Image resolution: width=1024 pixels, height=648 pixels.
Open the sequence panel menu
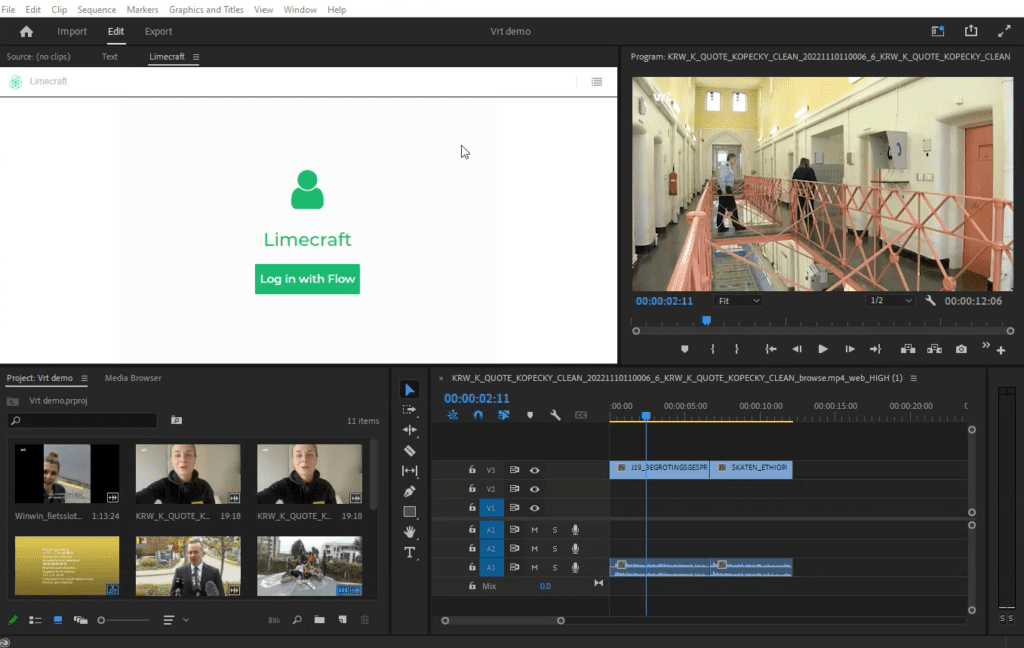pyautogui.click(x=914, y=378)
